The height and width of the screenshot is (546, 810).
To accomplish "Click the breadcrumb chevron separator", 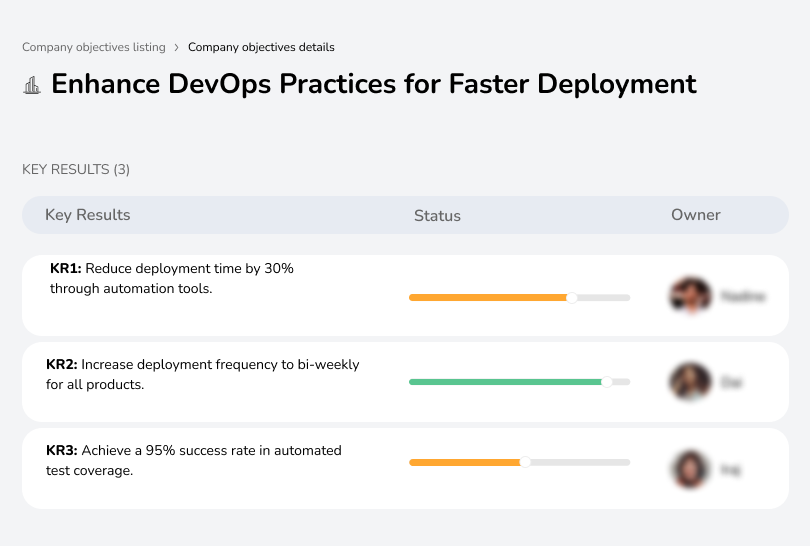I will 176,48.
